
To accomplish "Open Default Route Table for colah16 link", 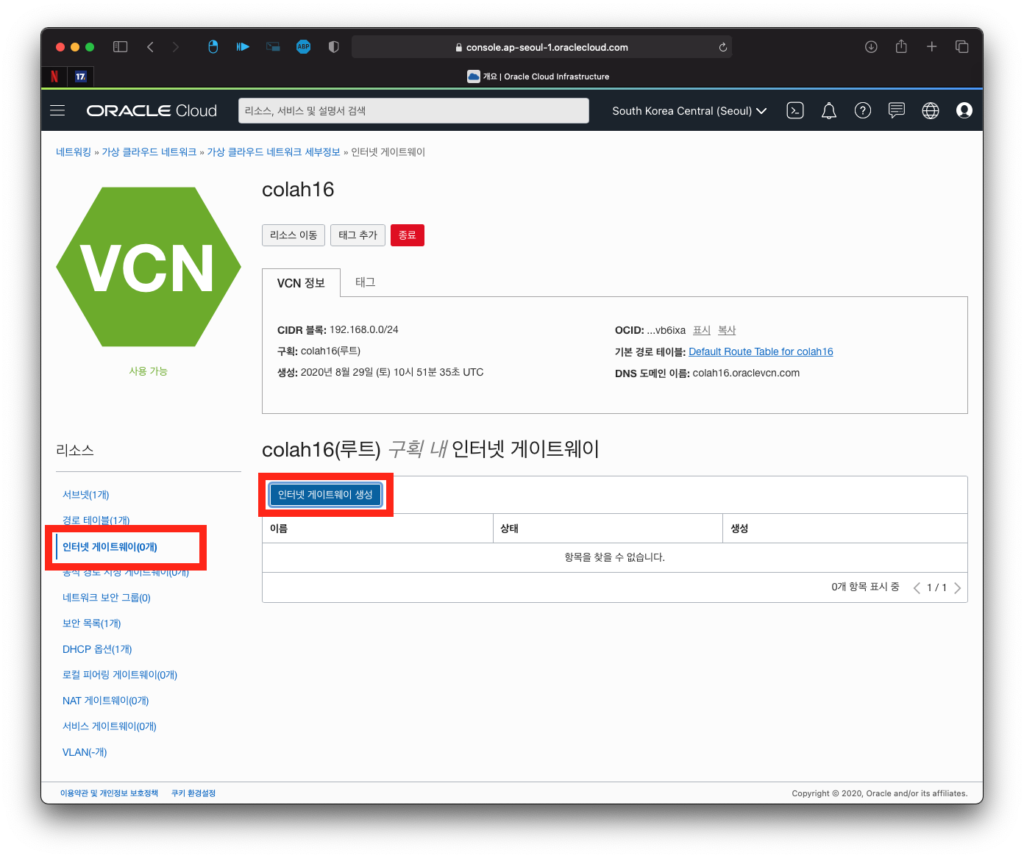I will tap(760, 352).
